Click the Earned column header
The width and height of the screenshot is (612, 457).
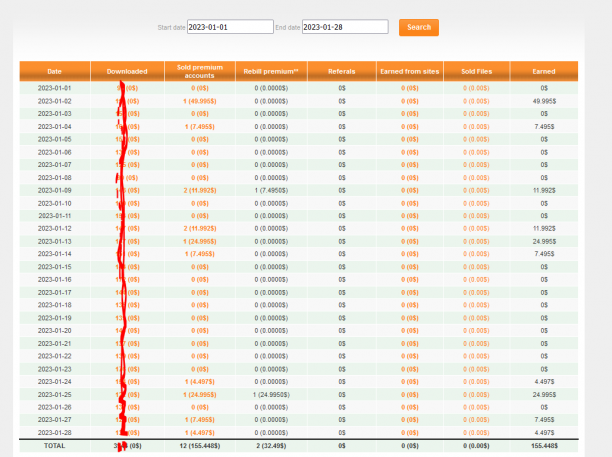544,71
